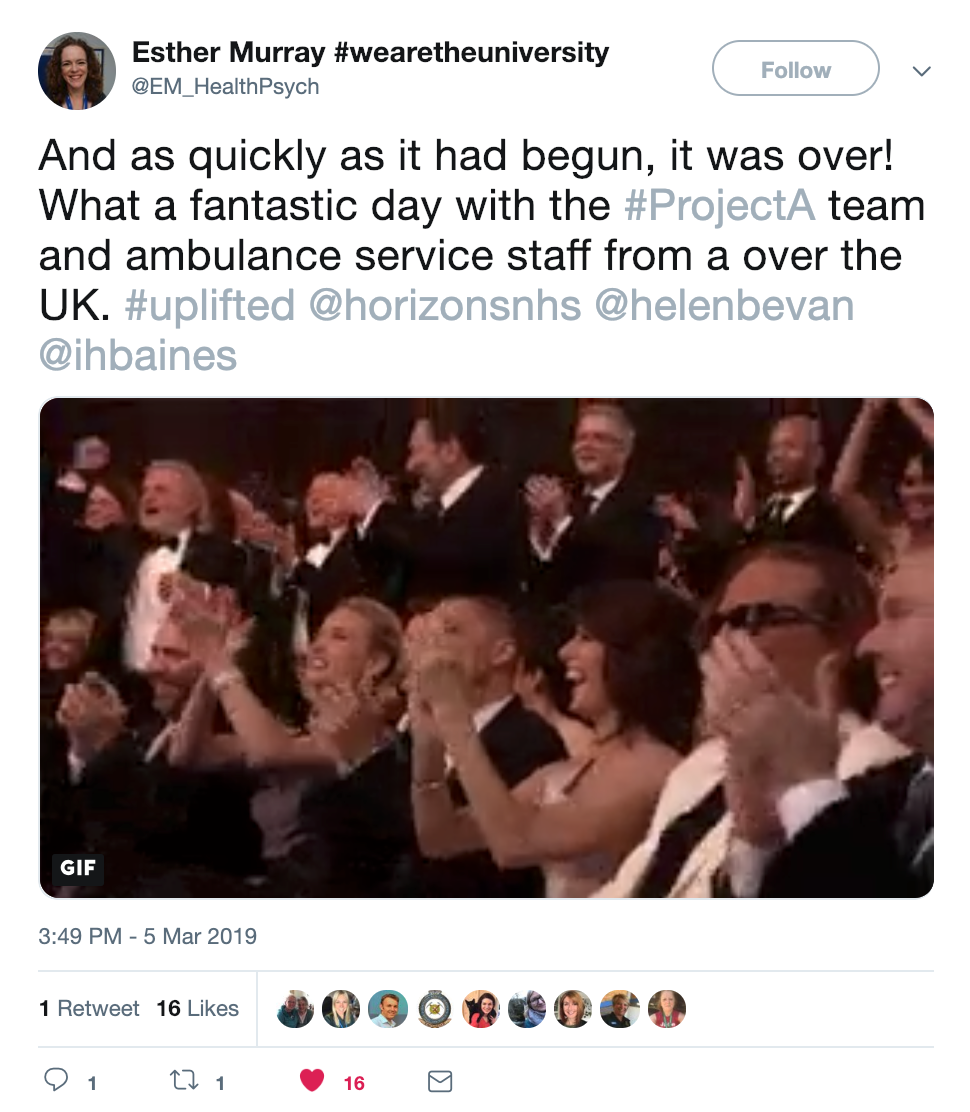
Task: Visit the @helenbevan mention
Action: pyautogui.click(x=724, y=306)
